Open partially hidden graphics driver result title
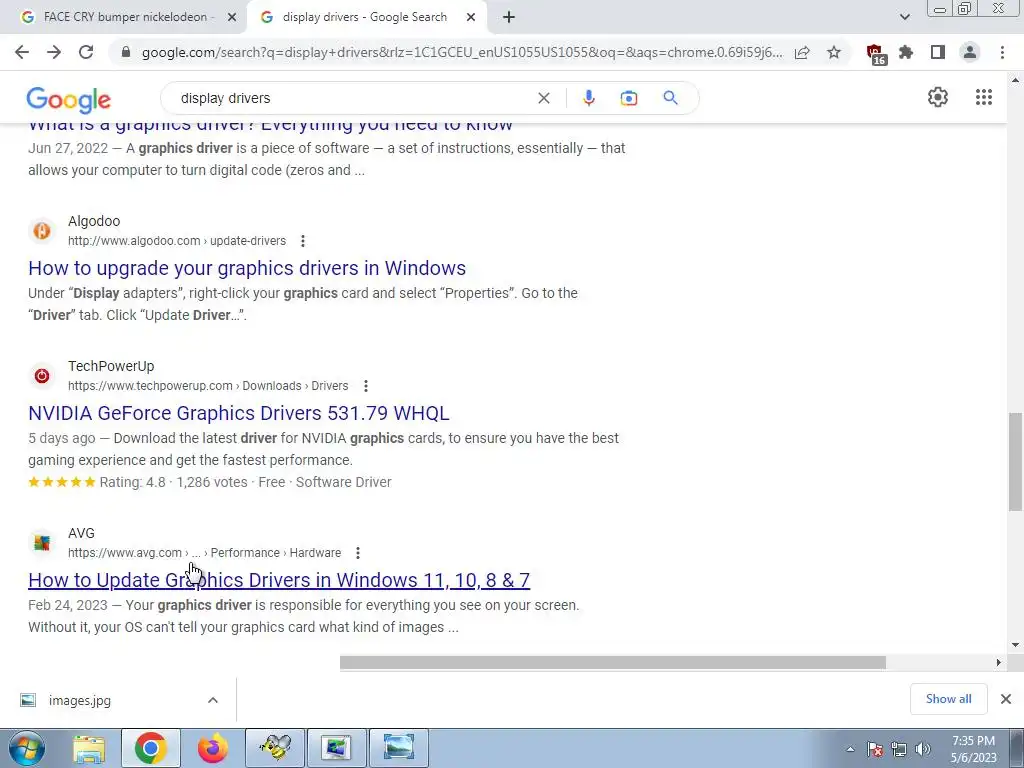 tap(270, 126)
